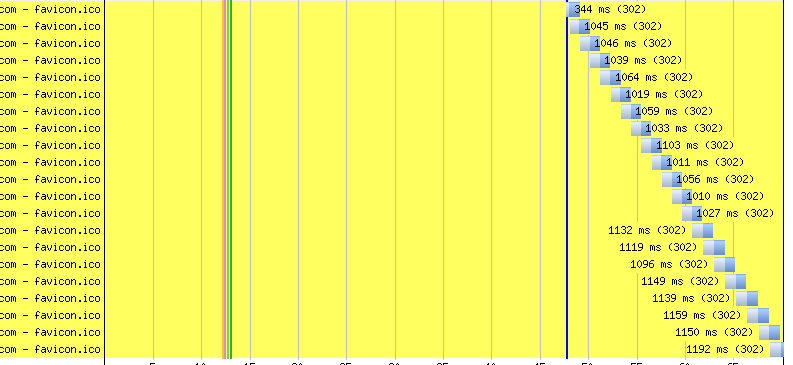Click the '1019 ms (302)' timing label
Screen dimensions: 793x365
pos(664,95)
